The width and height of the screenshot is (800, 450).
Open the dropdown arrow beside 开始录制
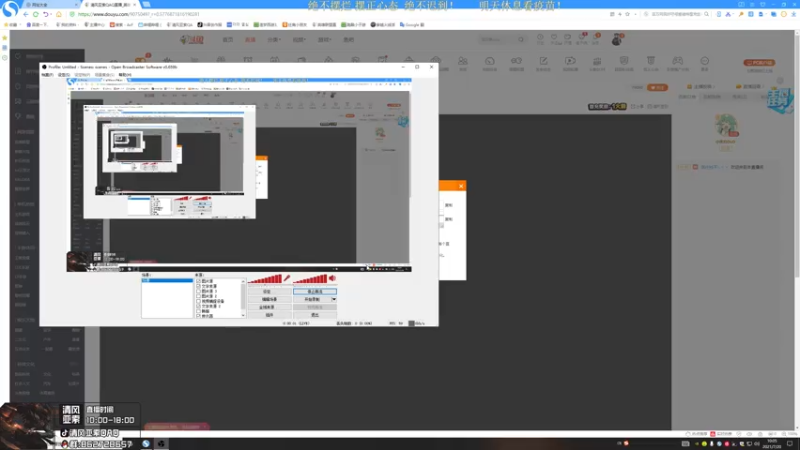click(x=334, y=299)
